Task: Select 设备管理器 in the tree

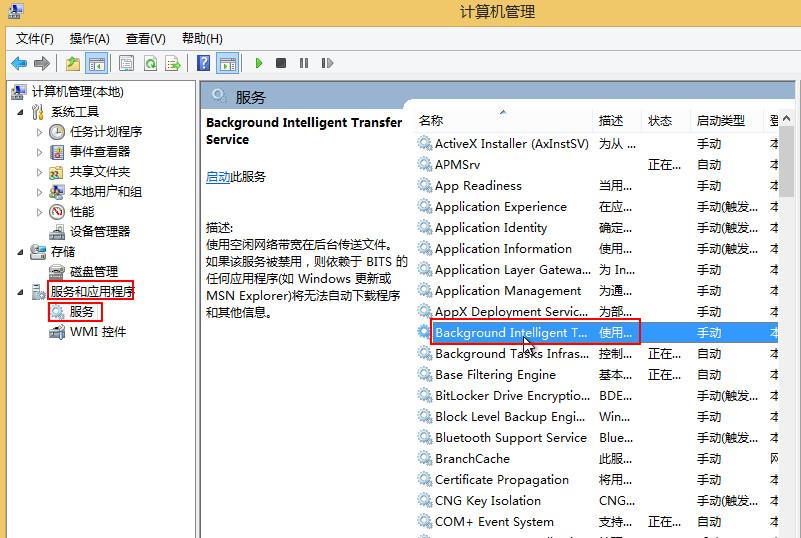Action: (100, 231)
